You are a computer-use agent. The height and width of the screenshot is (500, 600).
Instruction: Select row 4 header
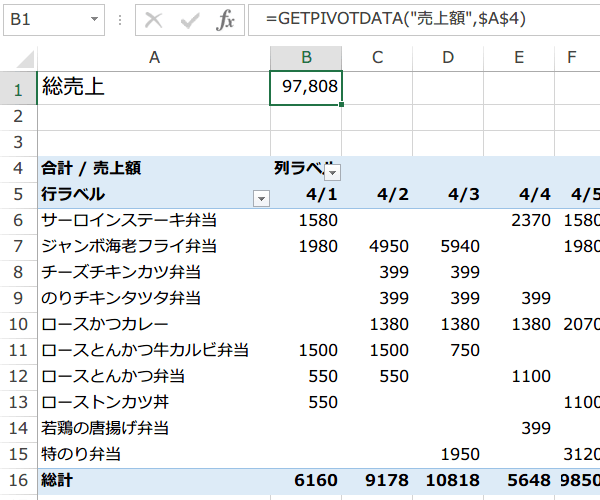tap(18, 169)
